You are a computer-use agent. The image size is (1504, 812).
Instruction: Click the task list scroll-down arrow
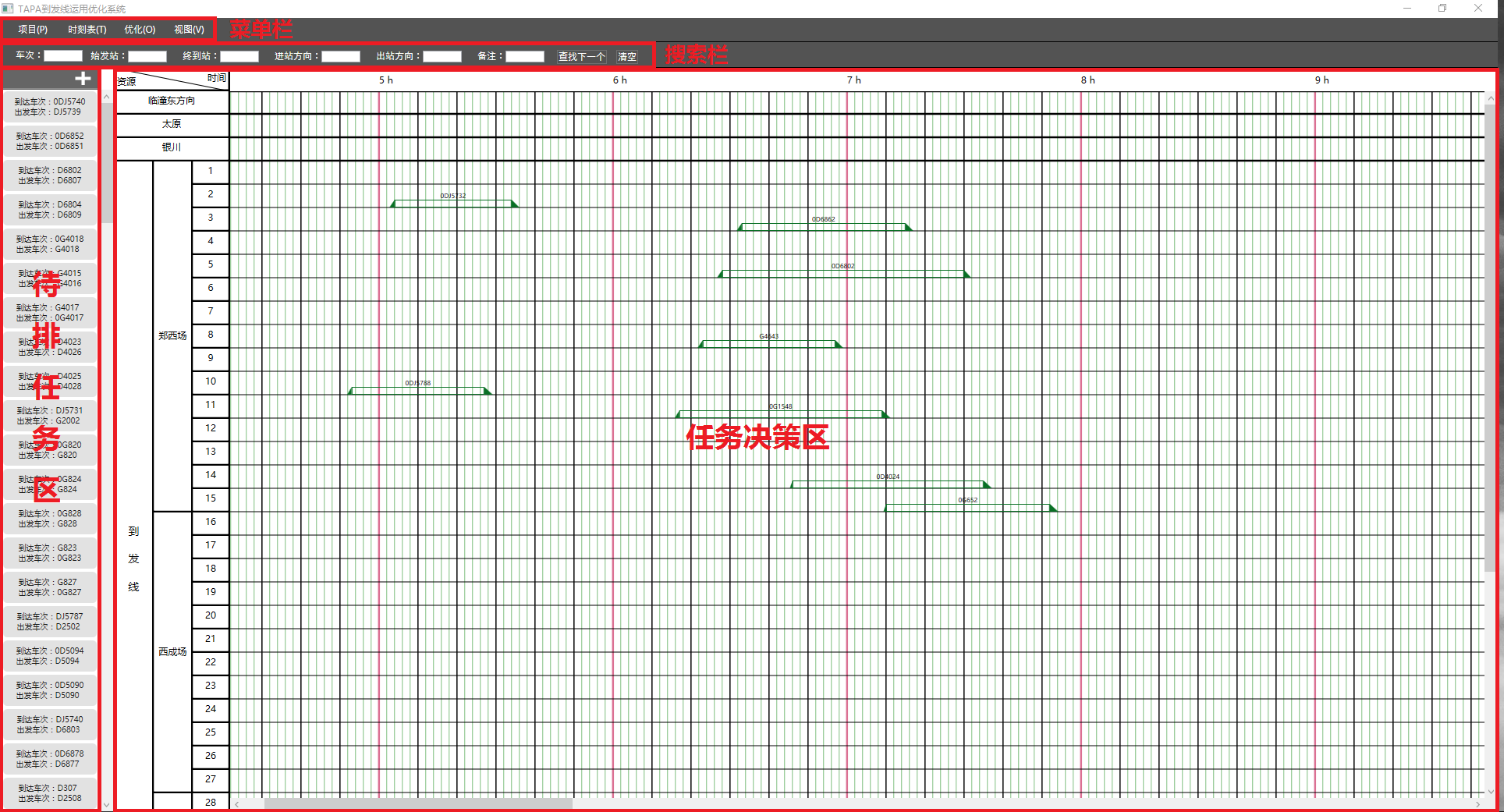pyautogui.click(x=107, y=805)
